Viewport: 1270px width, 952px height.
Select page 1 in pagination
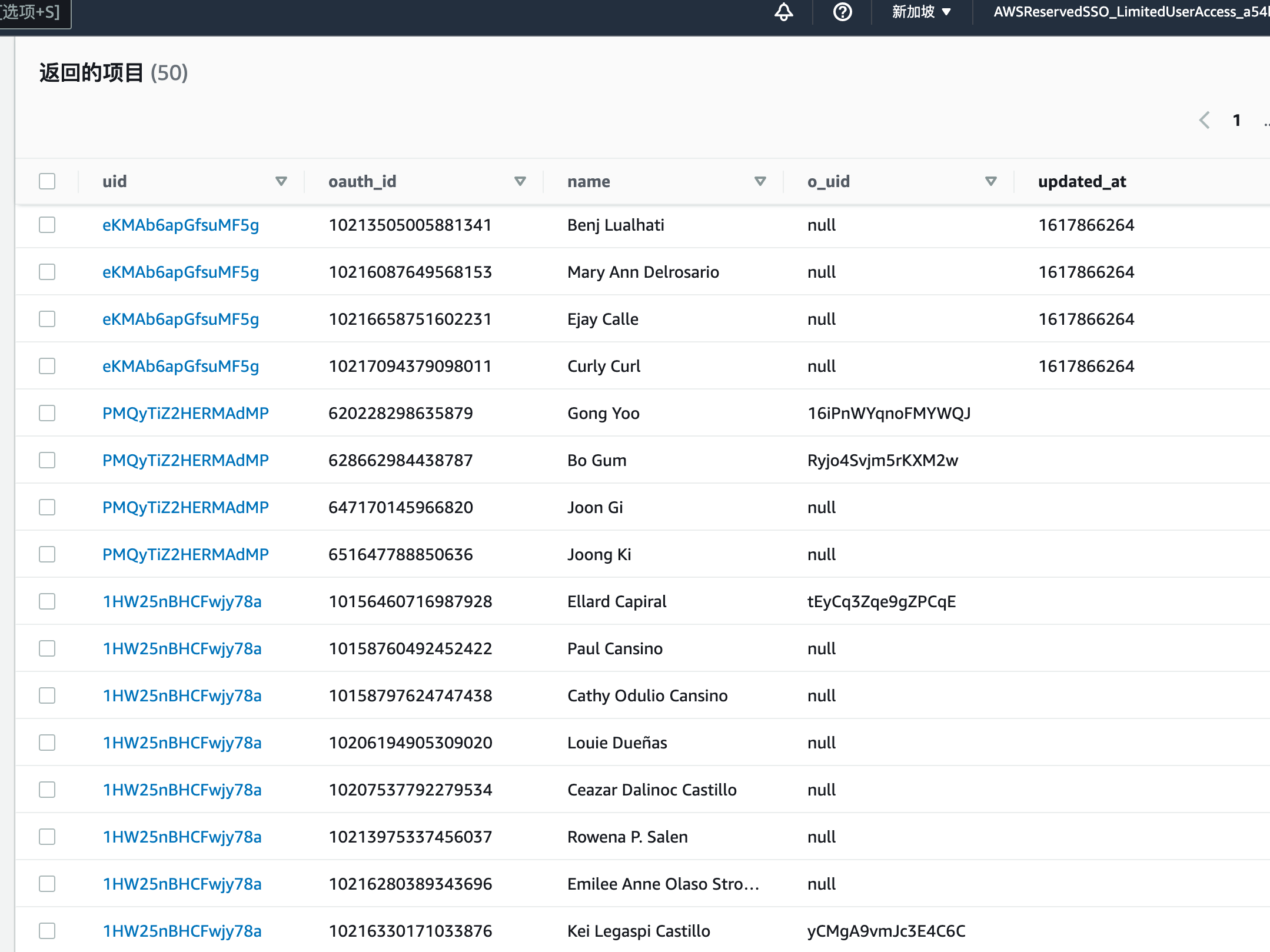[x=1236, y=120]
